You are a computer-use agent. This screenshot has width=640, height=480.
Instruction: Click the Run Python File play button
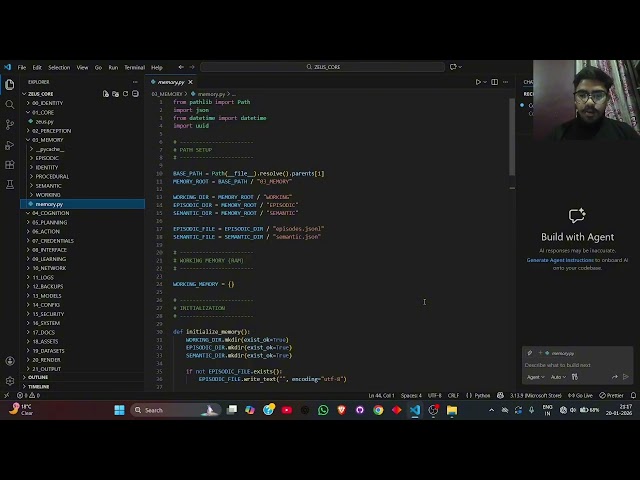point(478,82)
